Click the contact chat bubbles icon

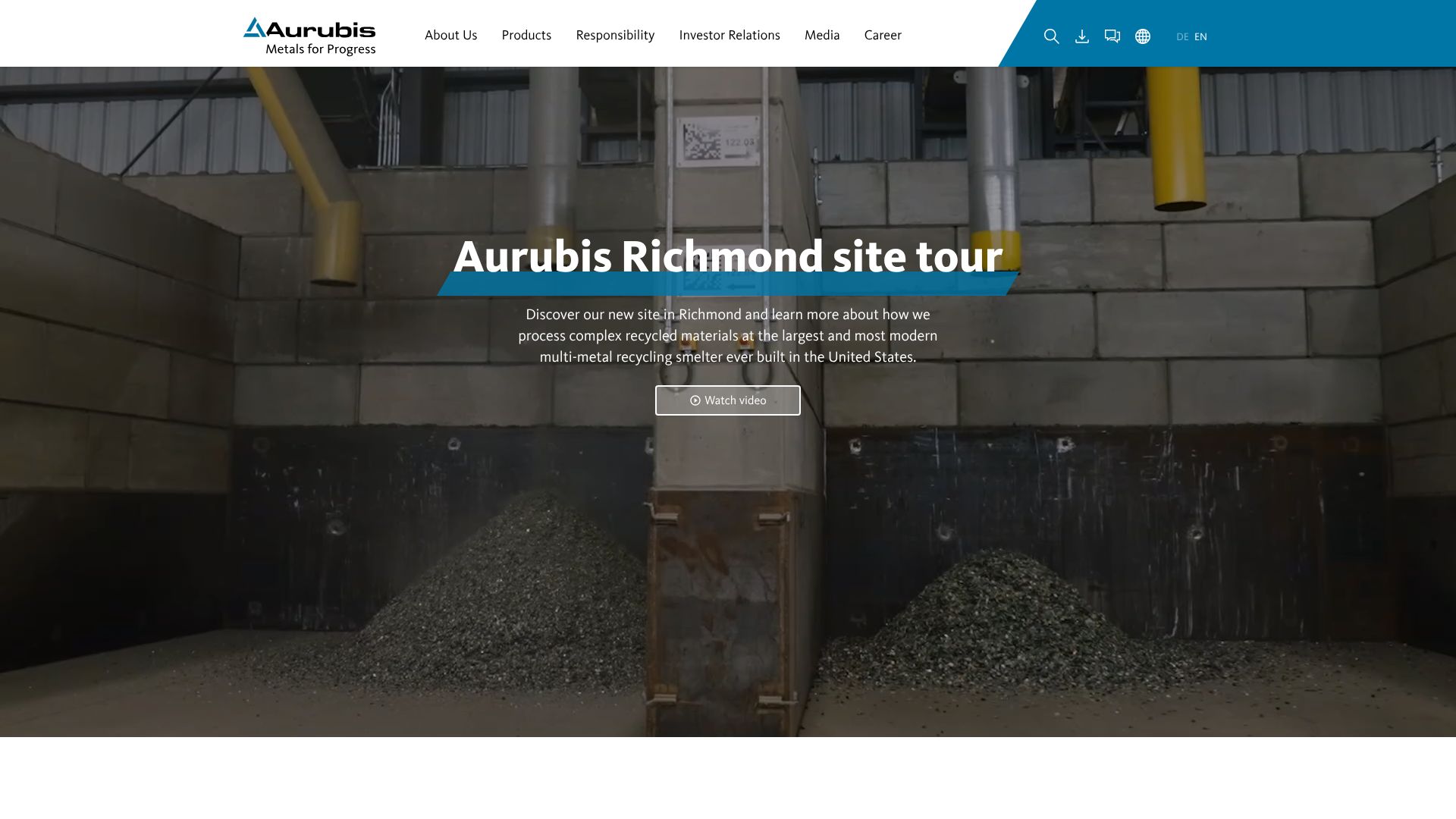pyautogui.click(x=1112, y=36)
